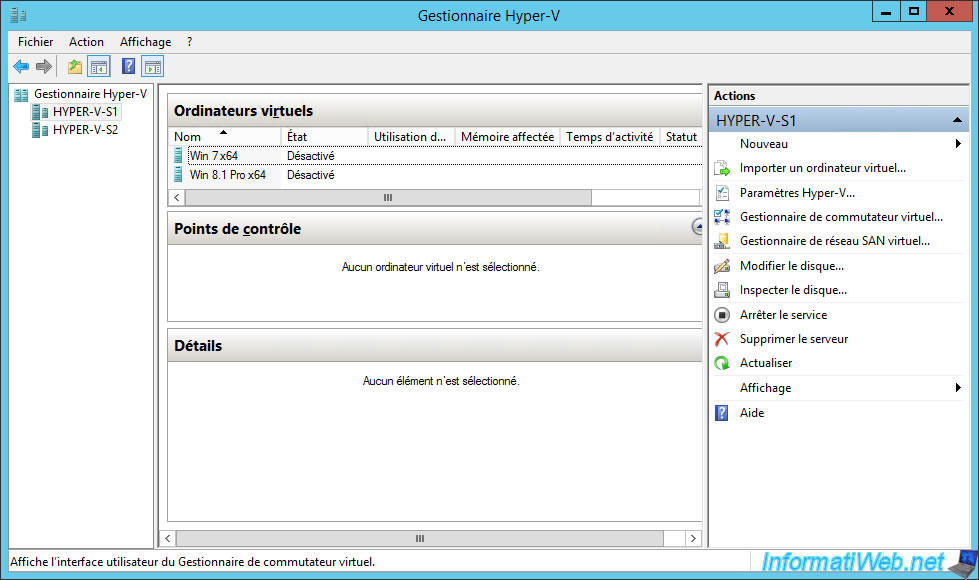The height and width of the screenshot is (580, 979).
Task: Click the Paramètres Hyper-V icon
Action: [722, 193]
